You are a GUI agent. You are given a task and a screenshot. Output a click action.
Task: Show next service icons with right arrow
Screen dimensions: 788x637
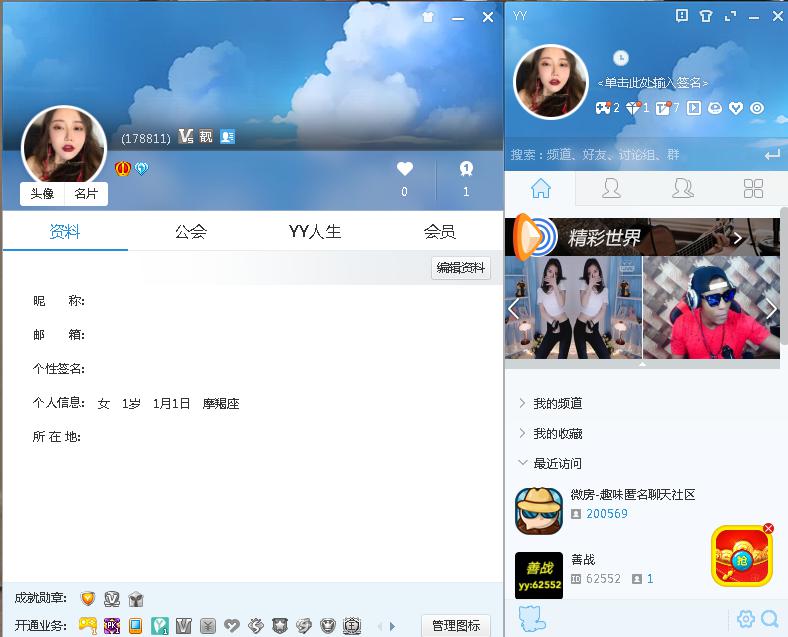point(392,626)
